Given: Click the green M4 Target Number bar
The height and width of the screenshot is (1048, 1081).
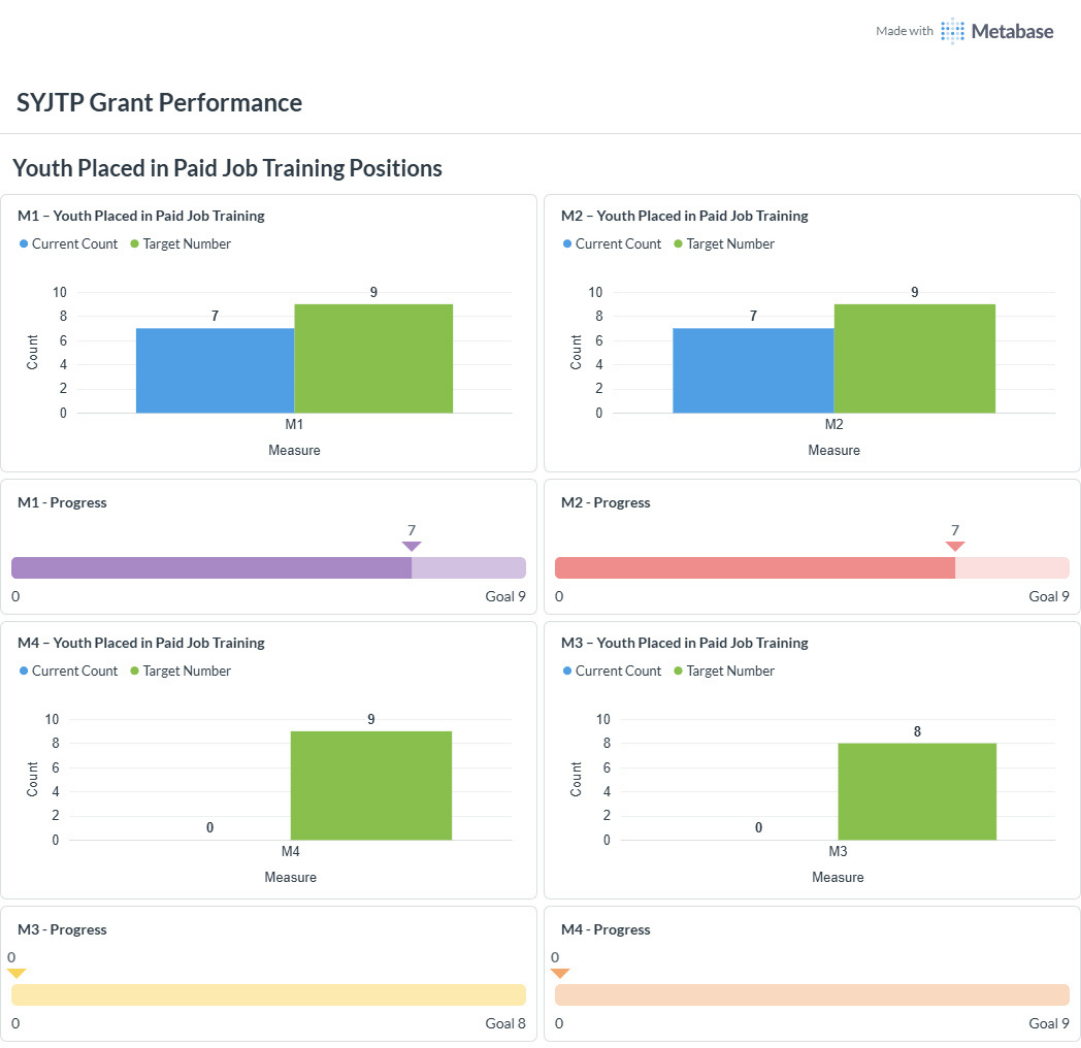Looking at the screenshot, I should click(x=371, y=785).
